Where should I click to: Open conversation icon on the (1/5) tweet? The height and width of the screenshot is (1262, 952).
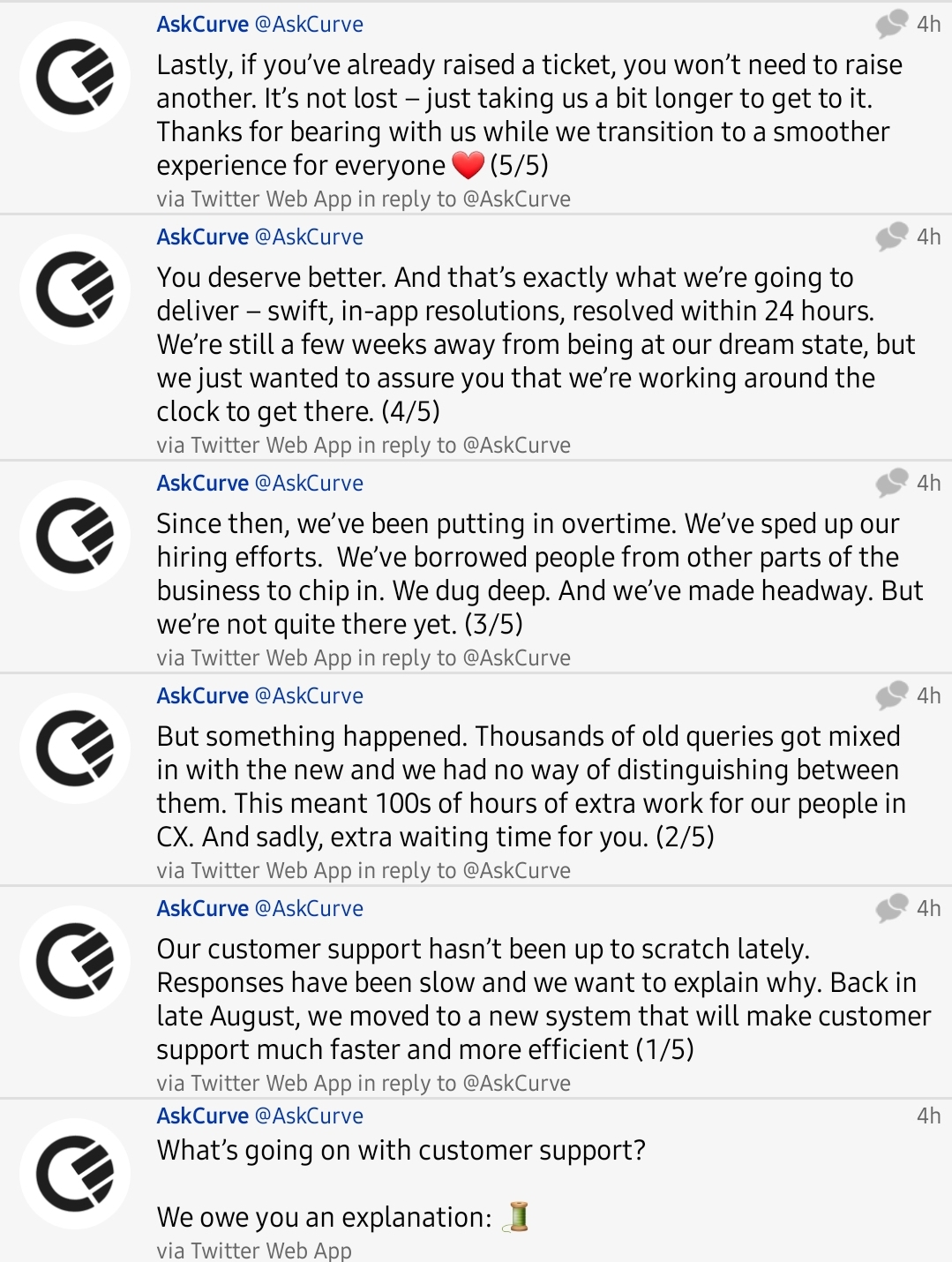[891, 908]
